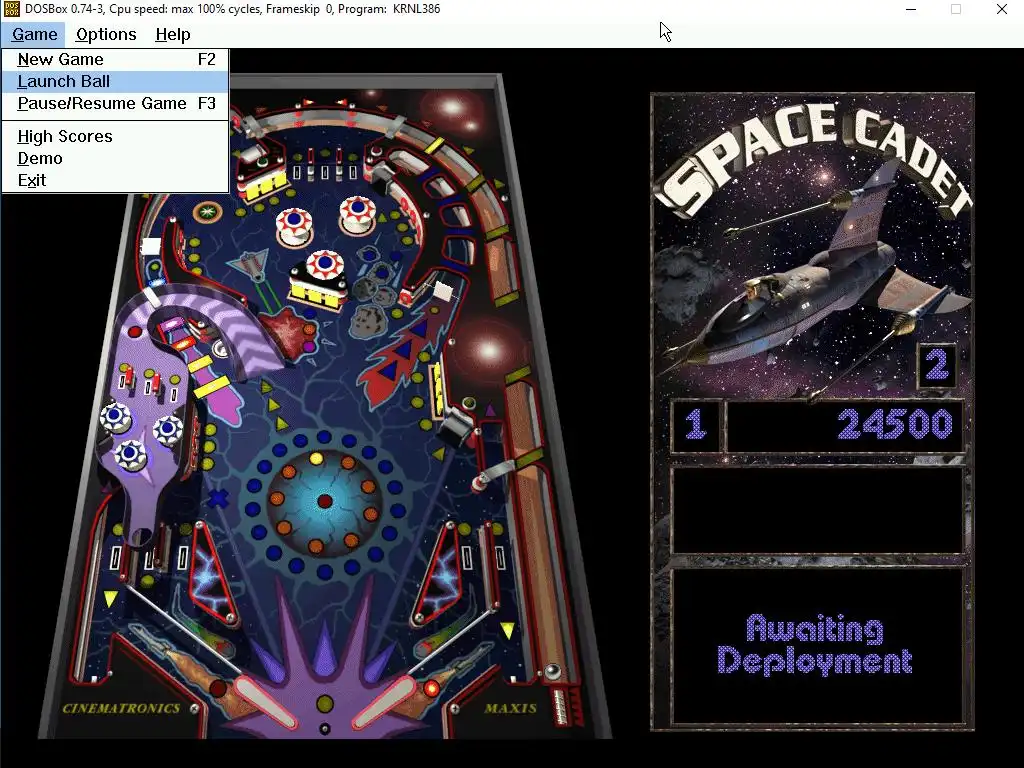Click the ball number 2 indicator
This screenshot has width=1024, height=768.
coord(937,365)
